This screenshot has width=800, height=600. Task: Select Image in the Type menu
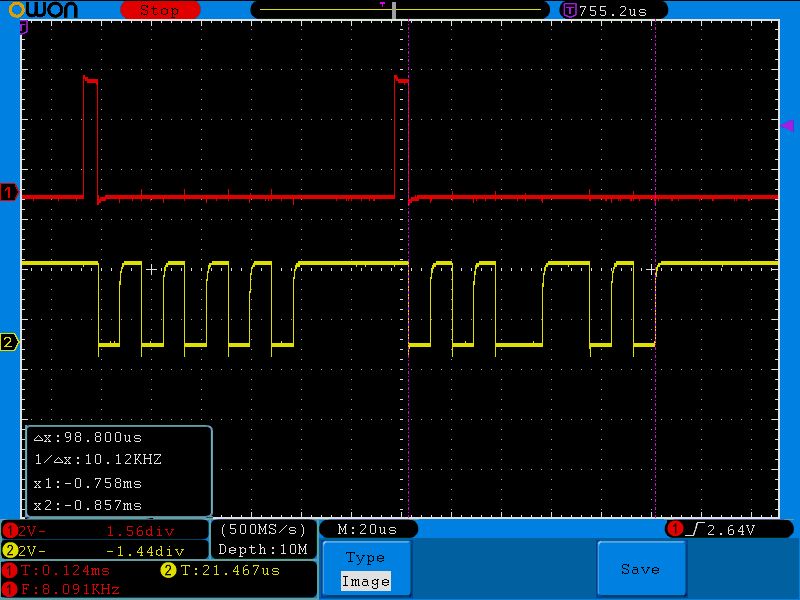click(x=367, y=581)
